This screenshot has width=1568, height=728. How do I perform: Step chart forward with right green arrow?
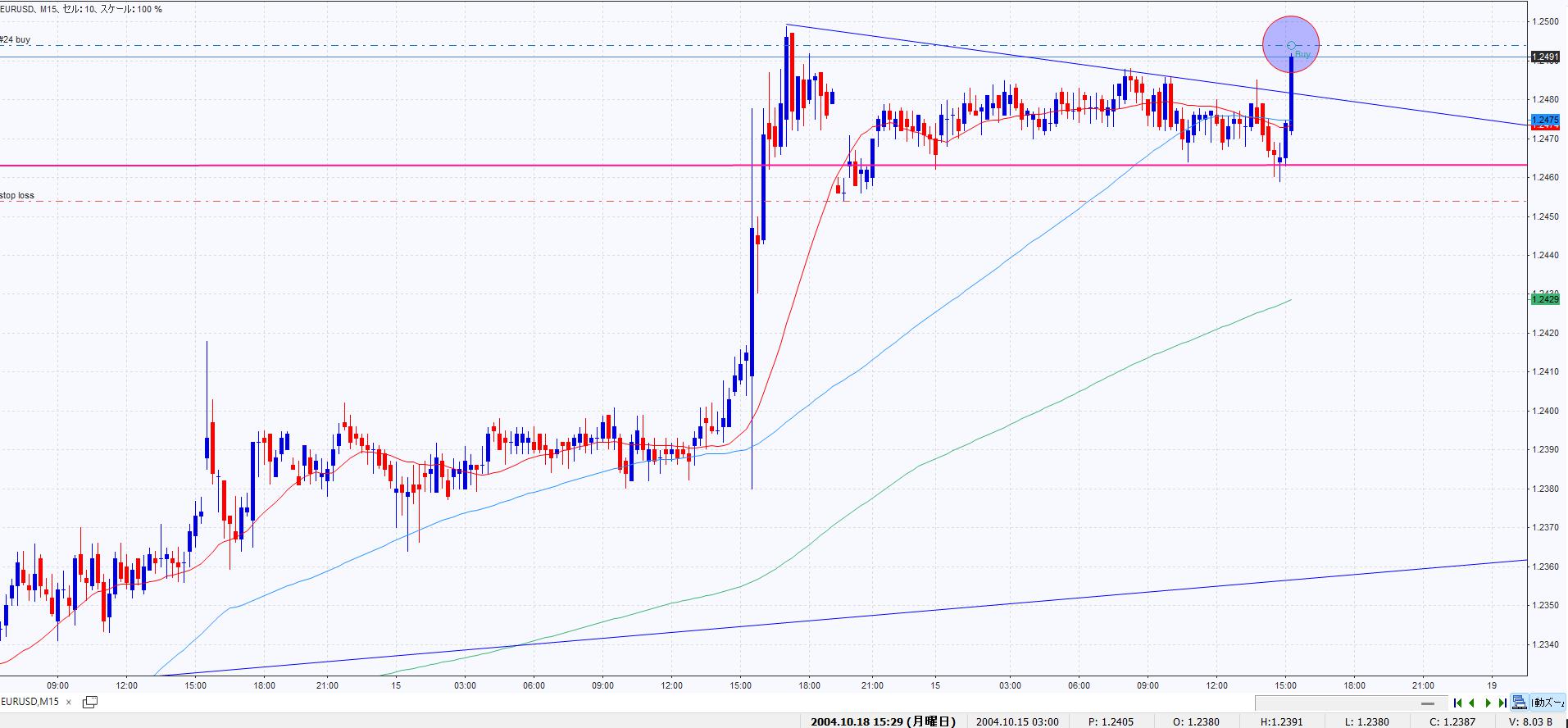[1488, 703]
